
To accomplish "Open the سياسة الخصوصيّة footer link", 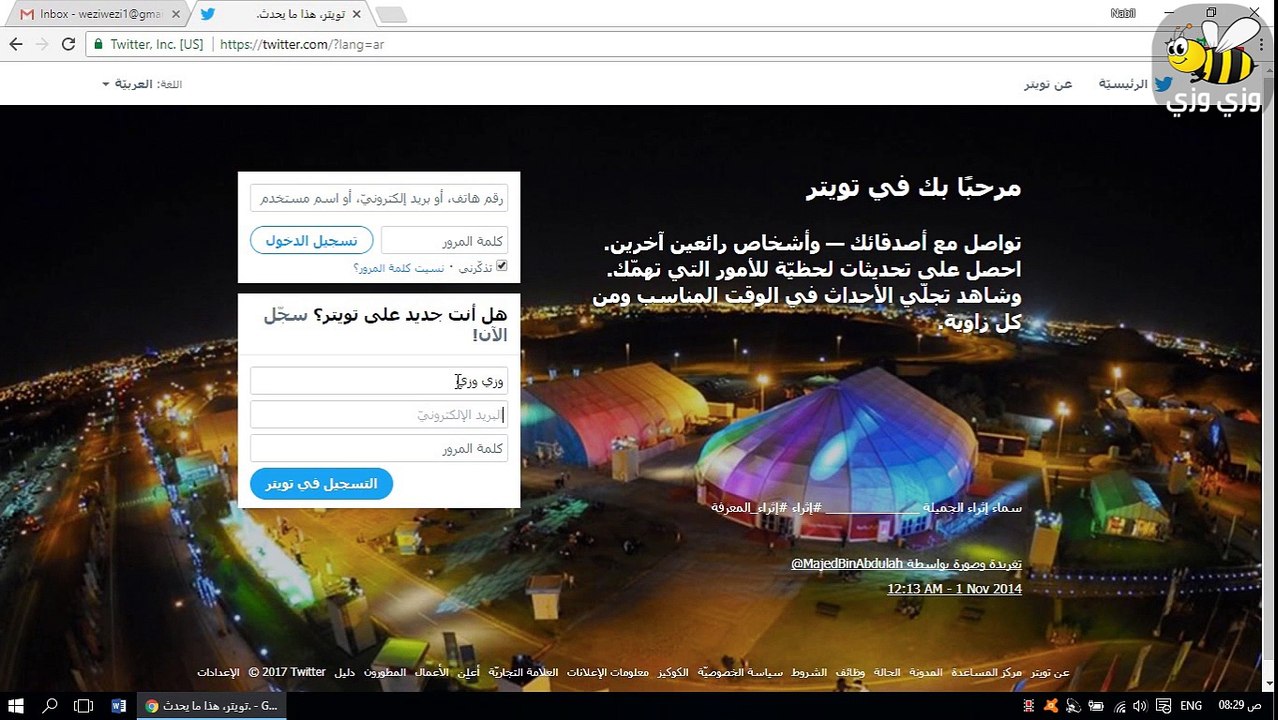I will pyautogui.click(x=740, y=672).
